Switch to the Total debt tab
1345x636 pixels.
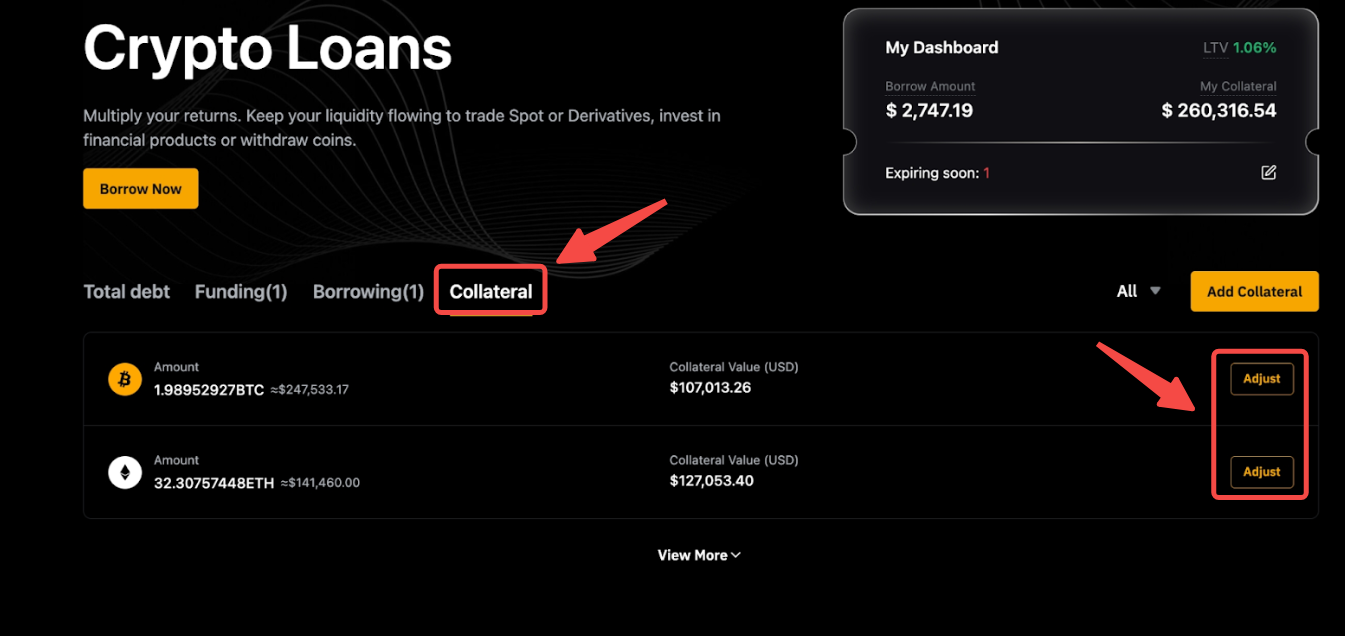[x=127, y=292]
